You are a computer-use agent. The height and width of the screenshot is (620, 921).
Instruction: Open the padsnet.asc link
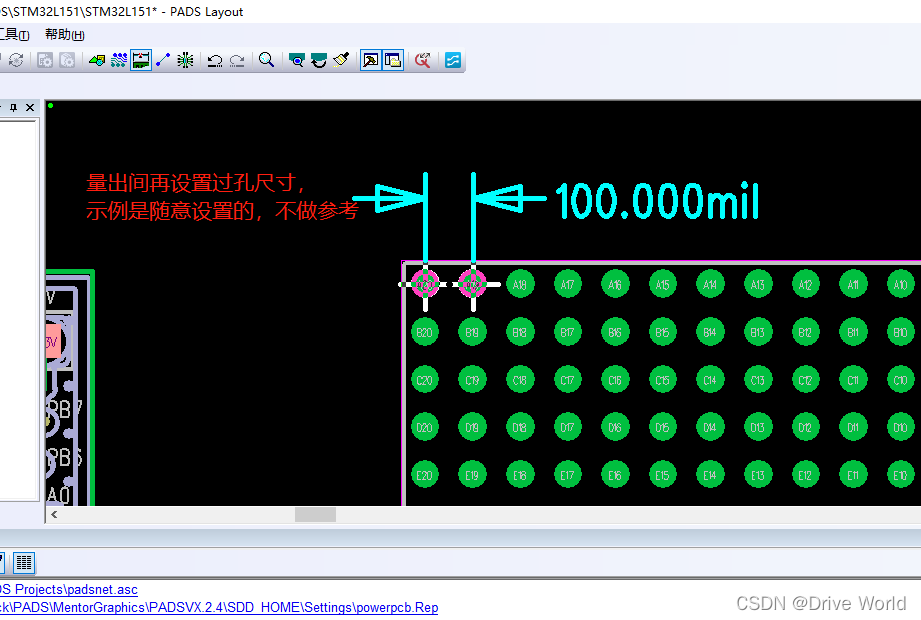(x=69, y=589)
